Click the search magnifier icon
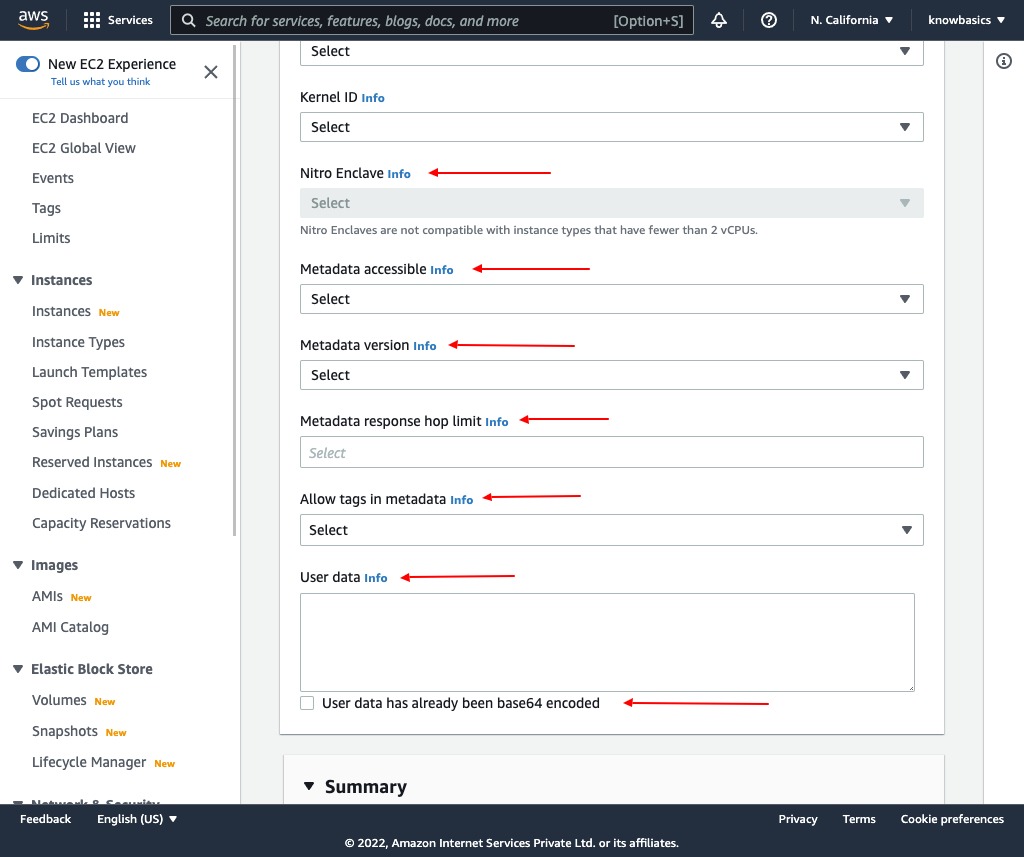This screenshot has width=1024, height=857. tap(189, 20)
